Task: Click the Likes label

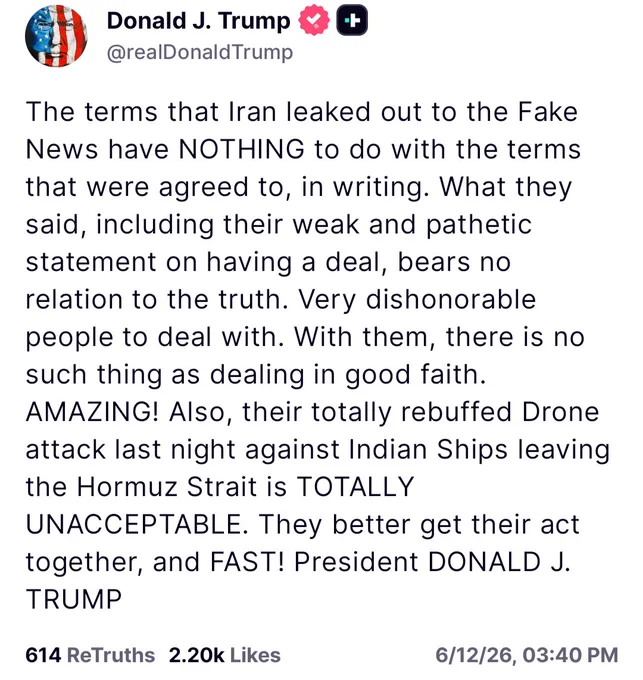Action: click(255, 655)
